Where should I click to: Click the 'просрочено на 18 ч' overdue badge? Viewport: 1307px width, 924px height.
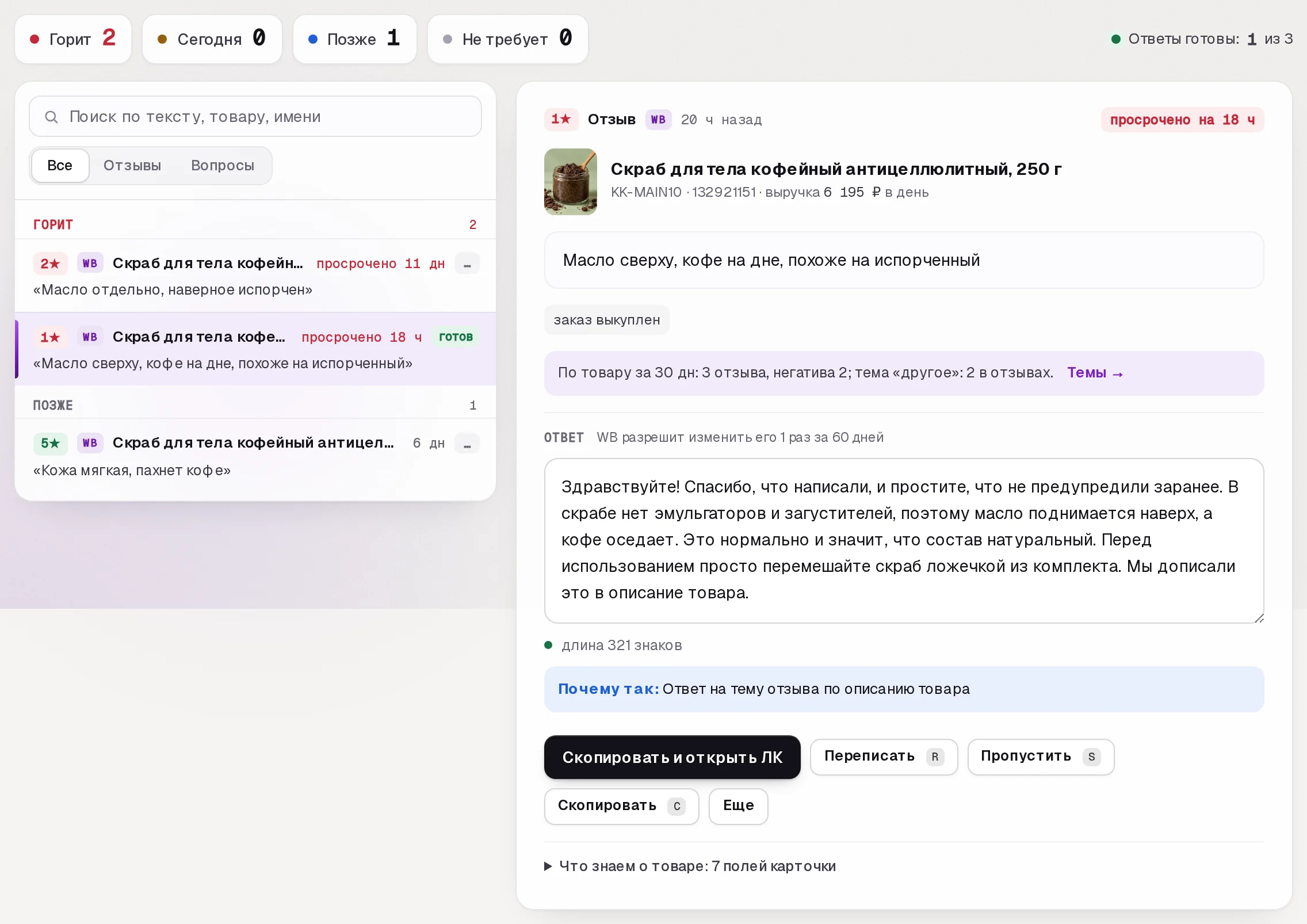point(1183,120)
